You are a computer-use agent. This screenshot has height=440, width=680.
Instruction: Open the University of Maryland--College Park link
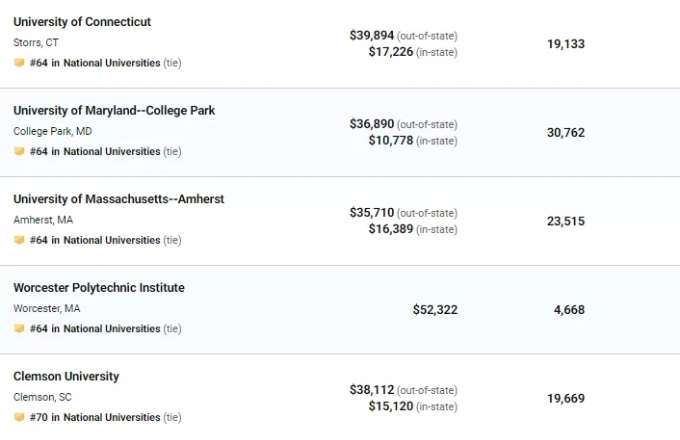click(114, 111)
